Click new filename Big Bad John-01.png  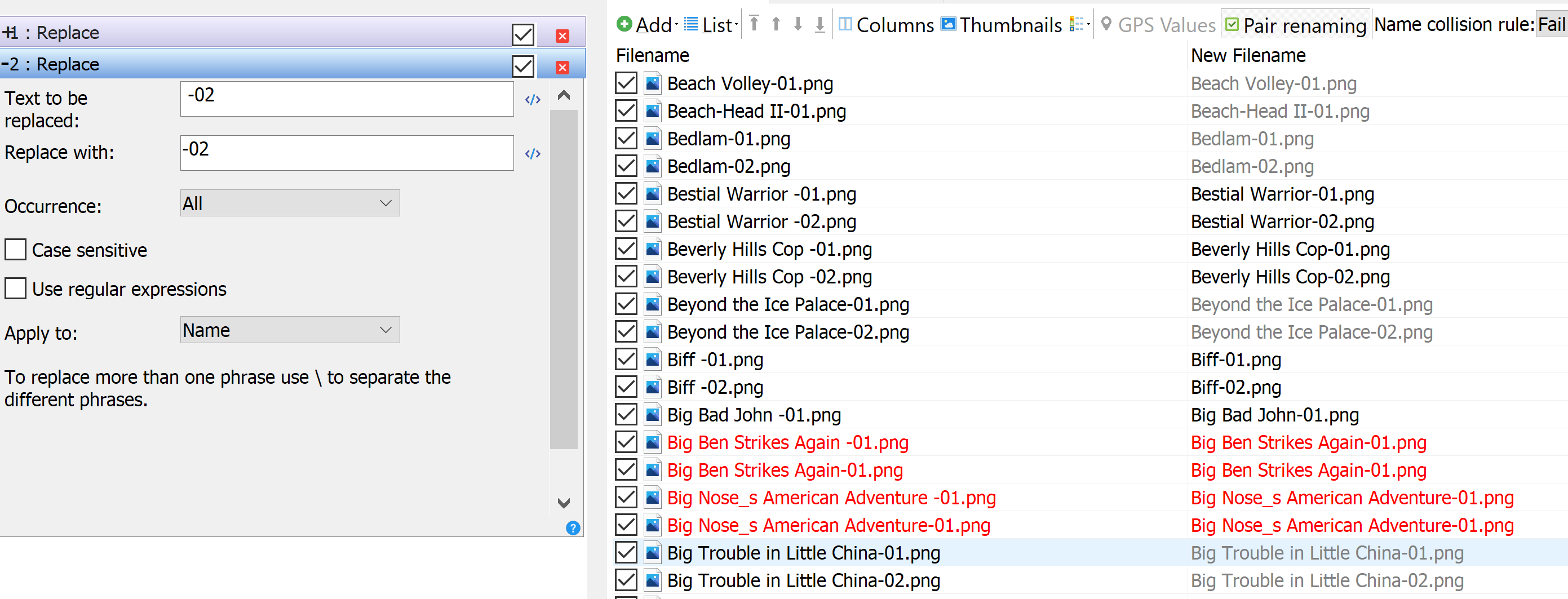click(x=1274, y=415)
